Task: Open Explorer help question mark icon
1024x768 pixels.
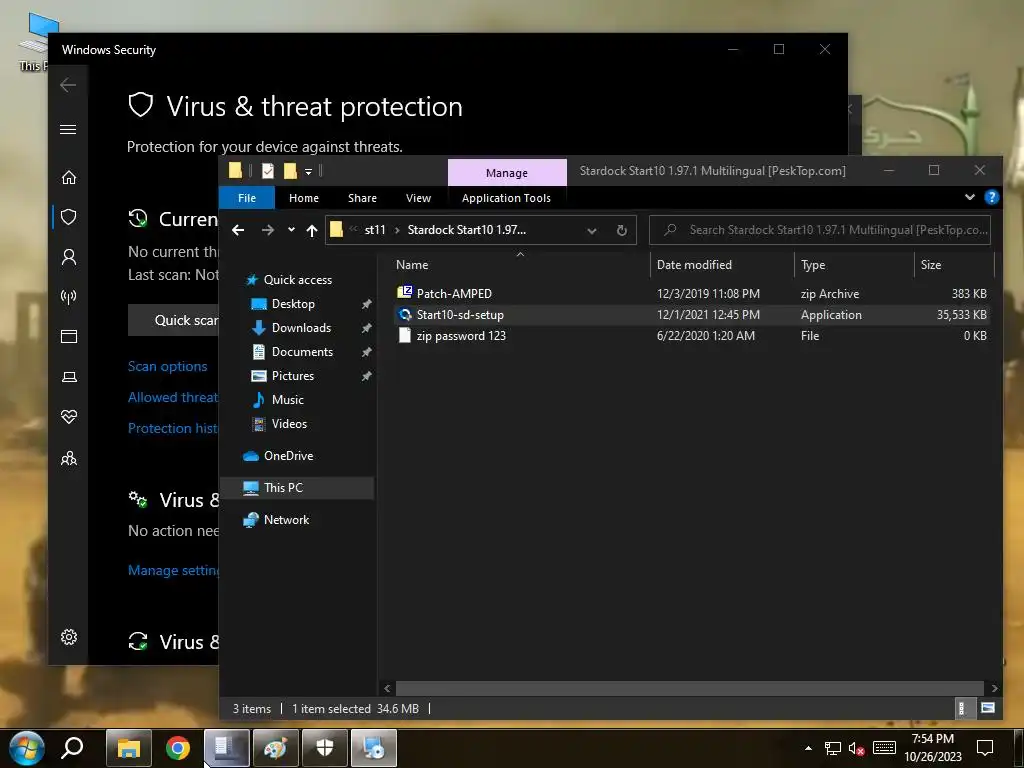Action: [x=991, y=197]
